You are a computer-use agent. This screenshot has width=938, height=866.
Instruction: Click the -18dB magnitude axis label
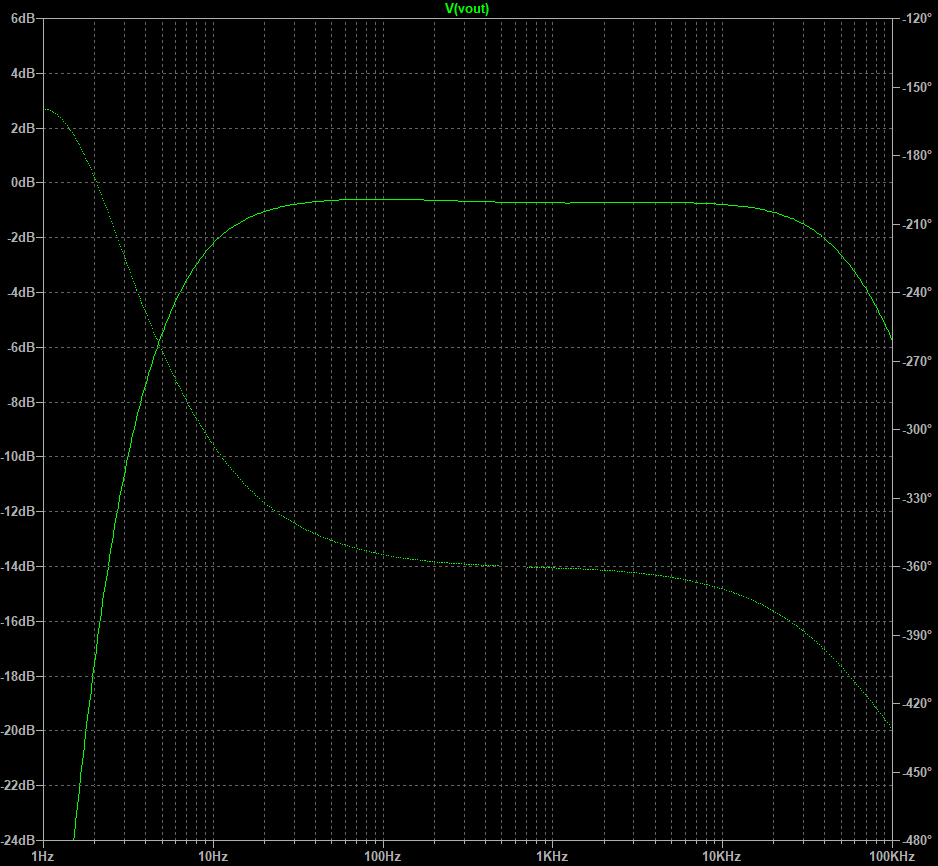pos(18,676)
